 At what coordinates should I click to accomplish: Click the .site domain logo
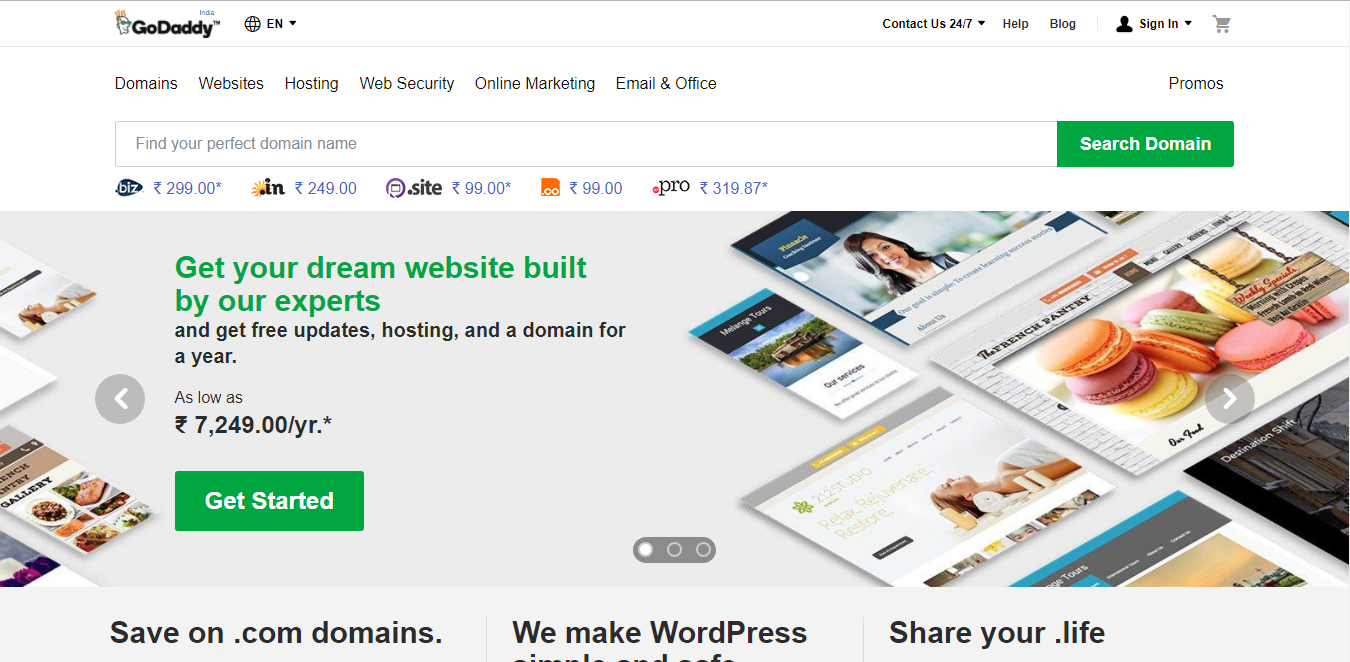(x=414, y=187)
